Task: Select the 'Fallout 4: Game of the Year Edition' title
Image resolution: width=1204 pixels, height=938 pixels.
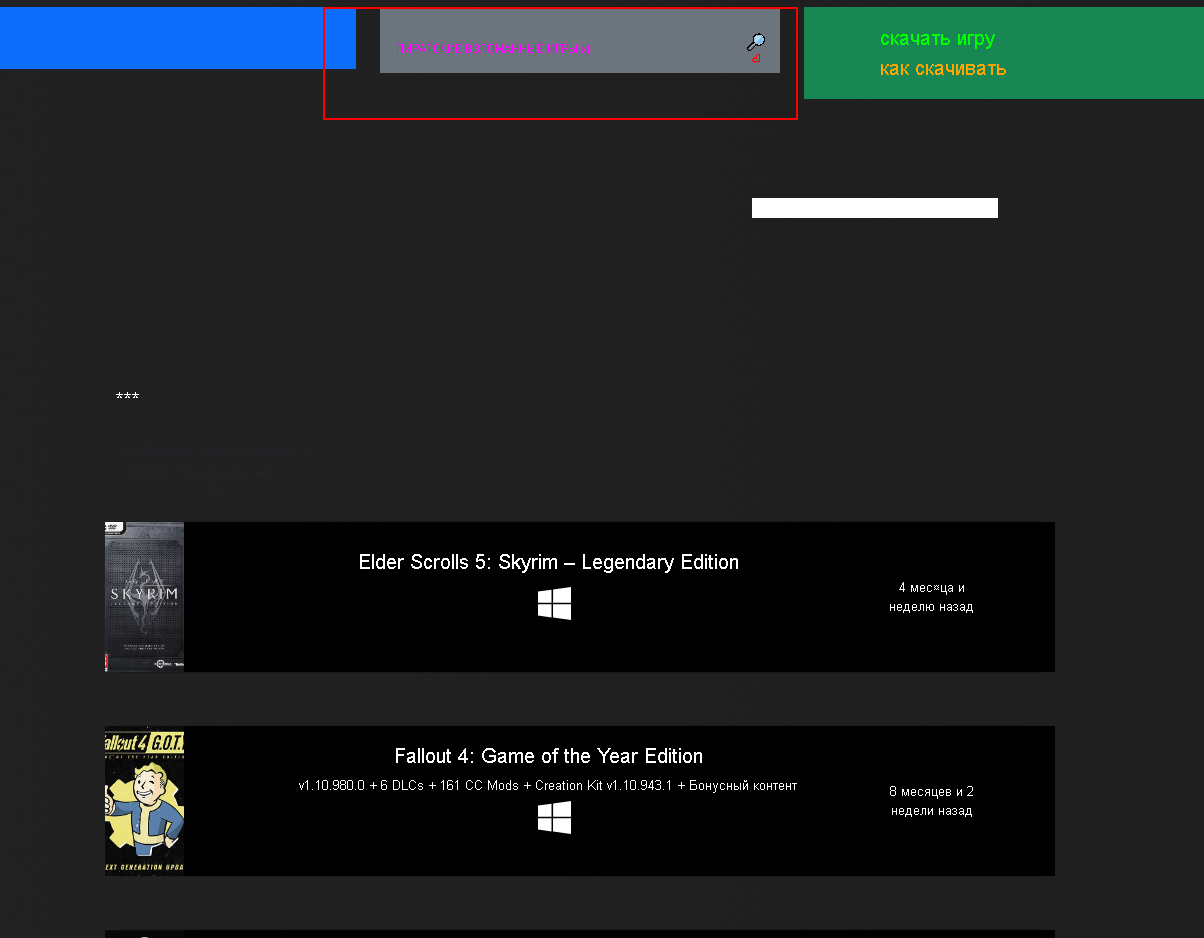Action: 548,756
